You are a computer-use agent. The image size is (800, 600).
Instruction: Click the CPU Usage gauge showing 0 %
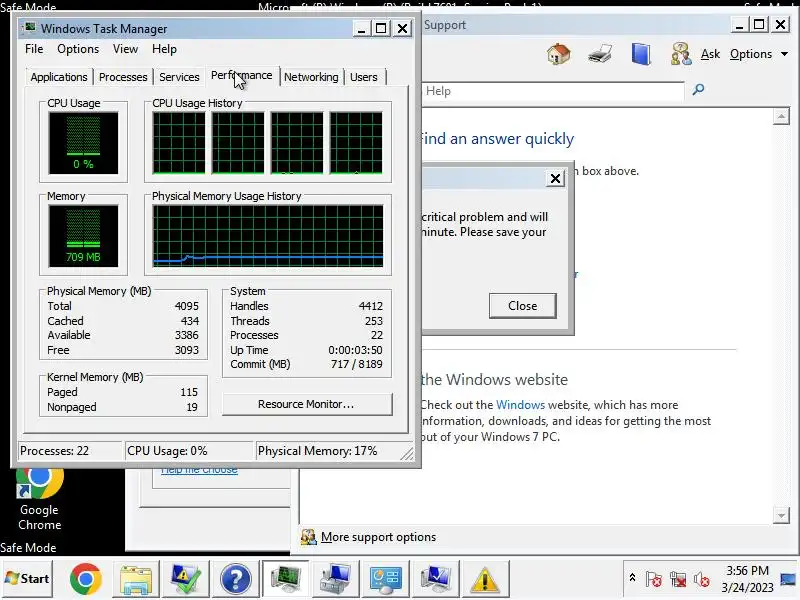pyautogui.click(x=83, y=143)
